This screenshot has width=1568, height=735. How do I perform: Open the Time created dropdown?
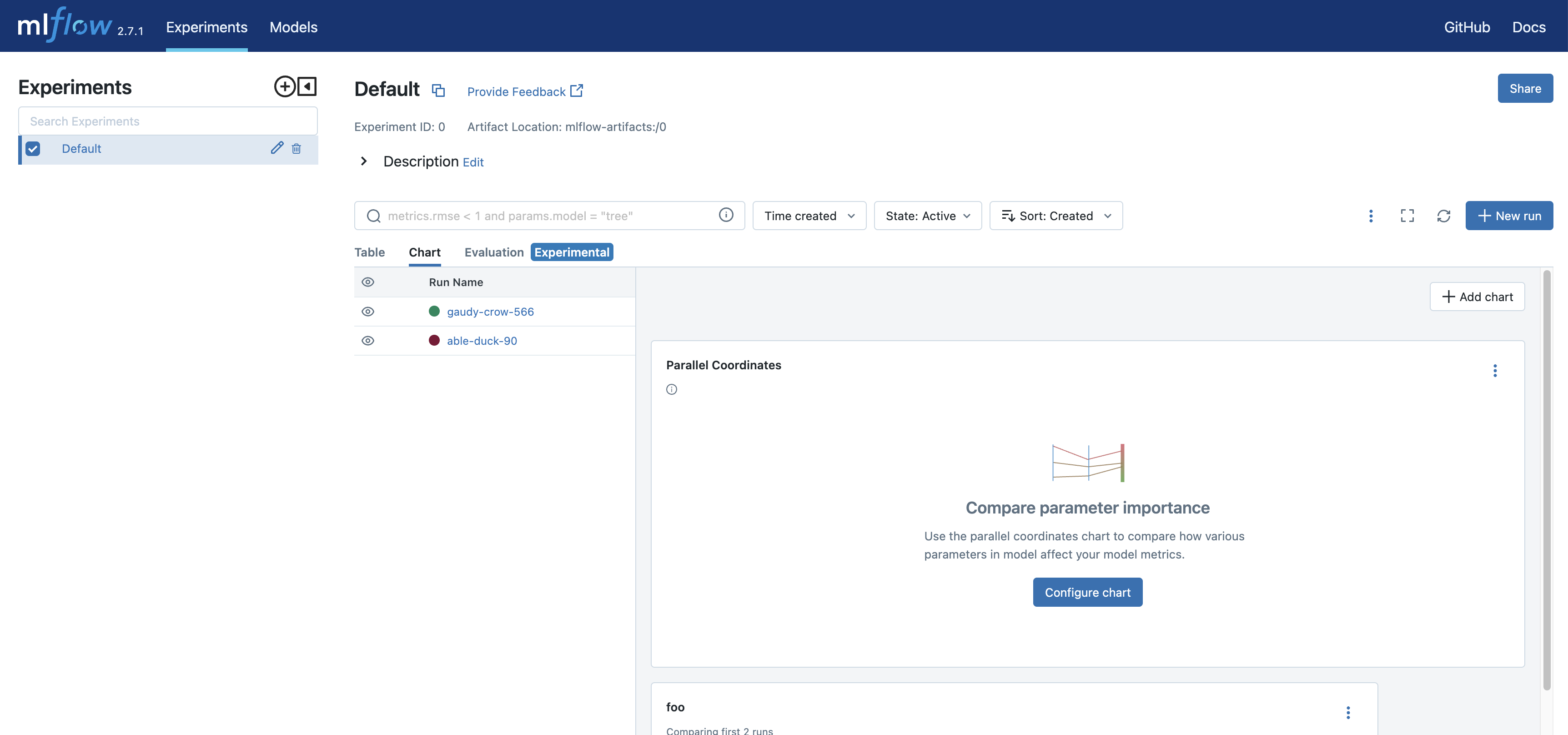(809, 216)
